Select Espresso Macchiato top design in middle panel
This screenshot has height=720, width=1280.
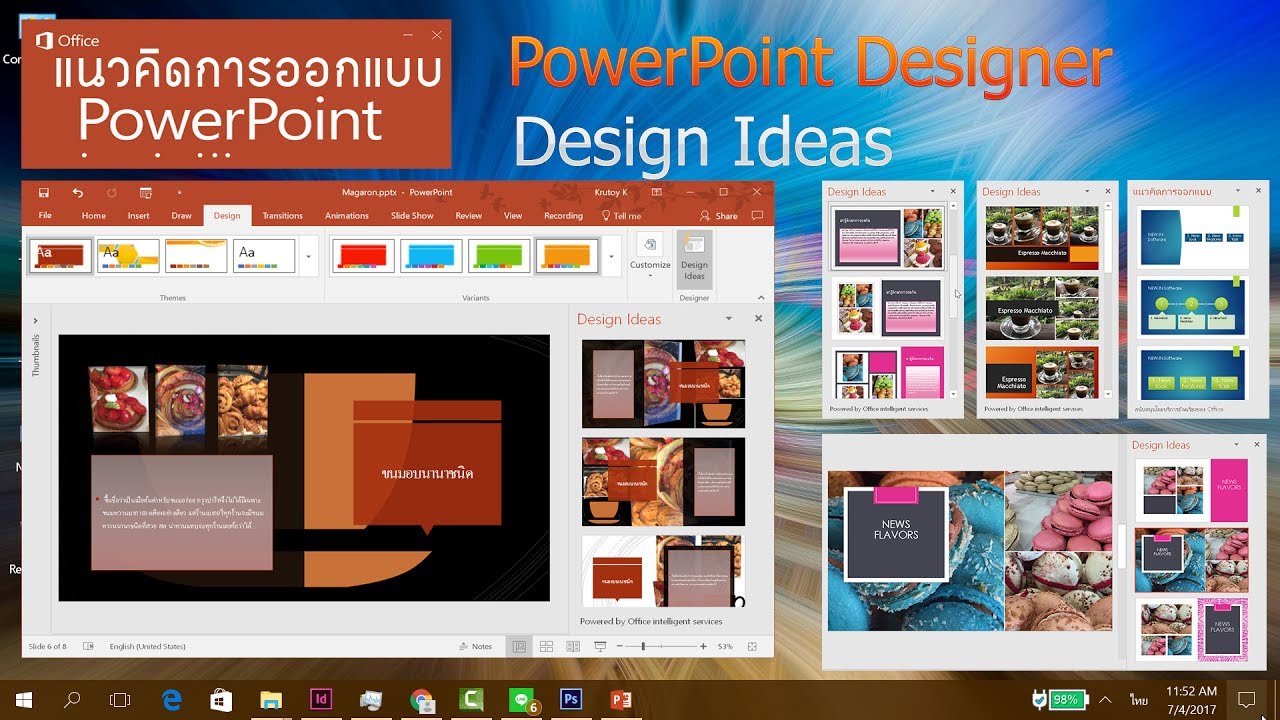point(1042,238)
